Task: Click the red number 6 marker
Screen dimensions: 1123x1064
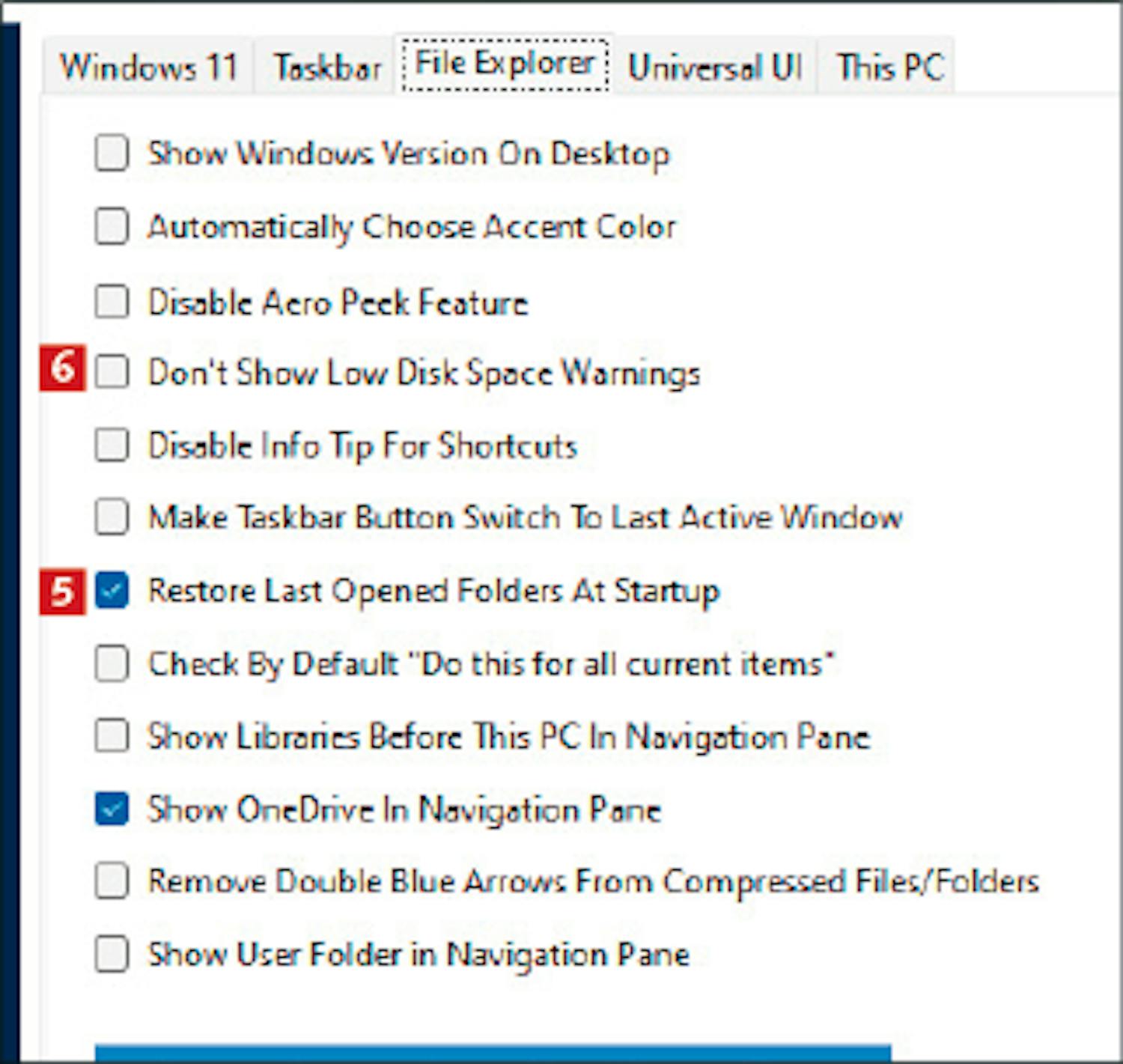Action: tap(62, 368)
